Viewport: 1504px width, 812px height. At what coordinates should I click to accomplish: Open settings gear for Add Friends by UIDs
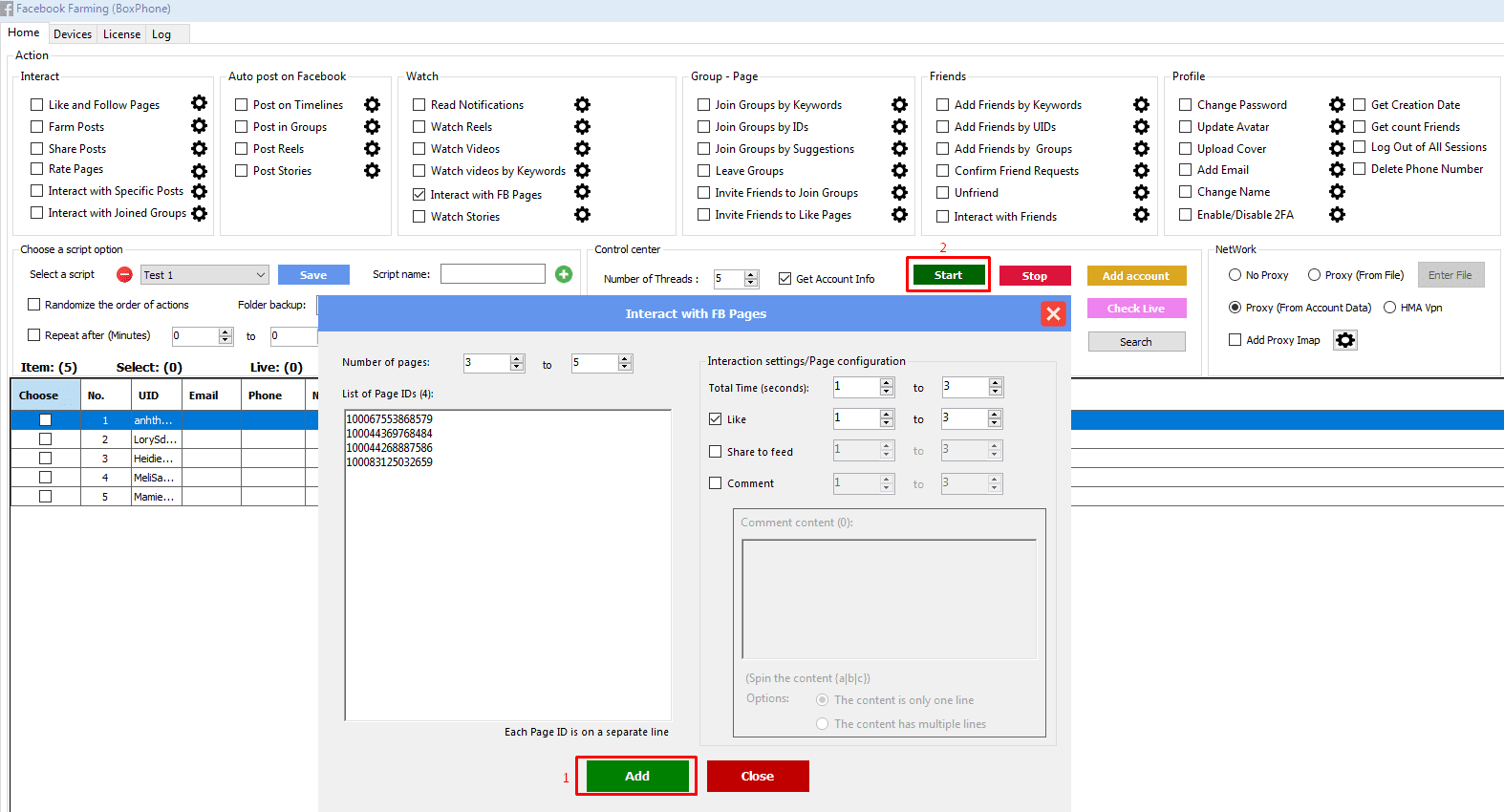(x=1141, y=126)
